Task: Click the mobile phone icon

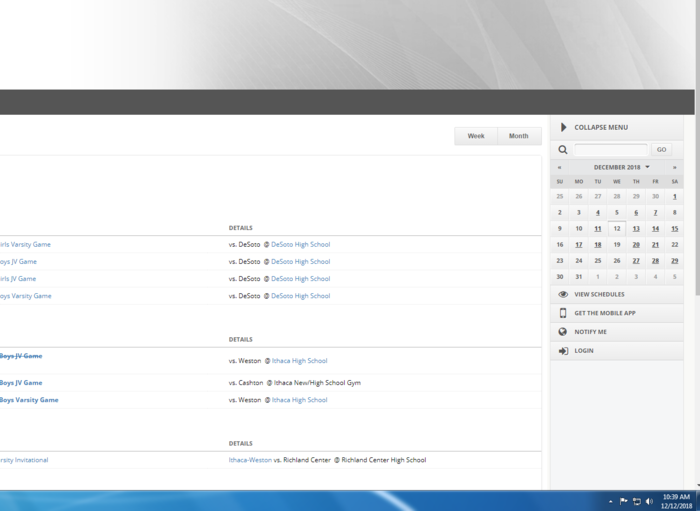Action: point(563,313)
